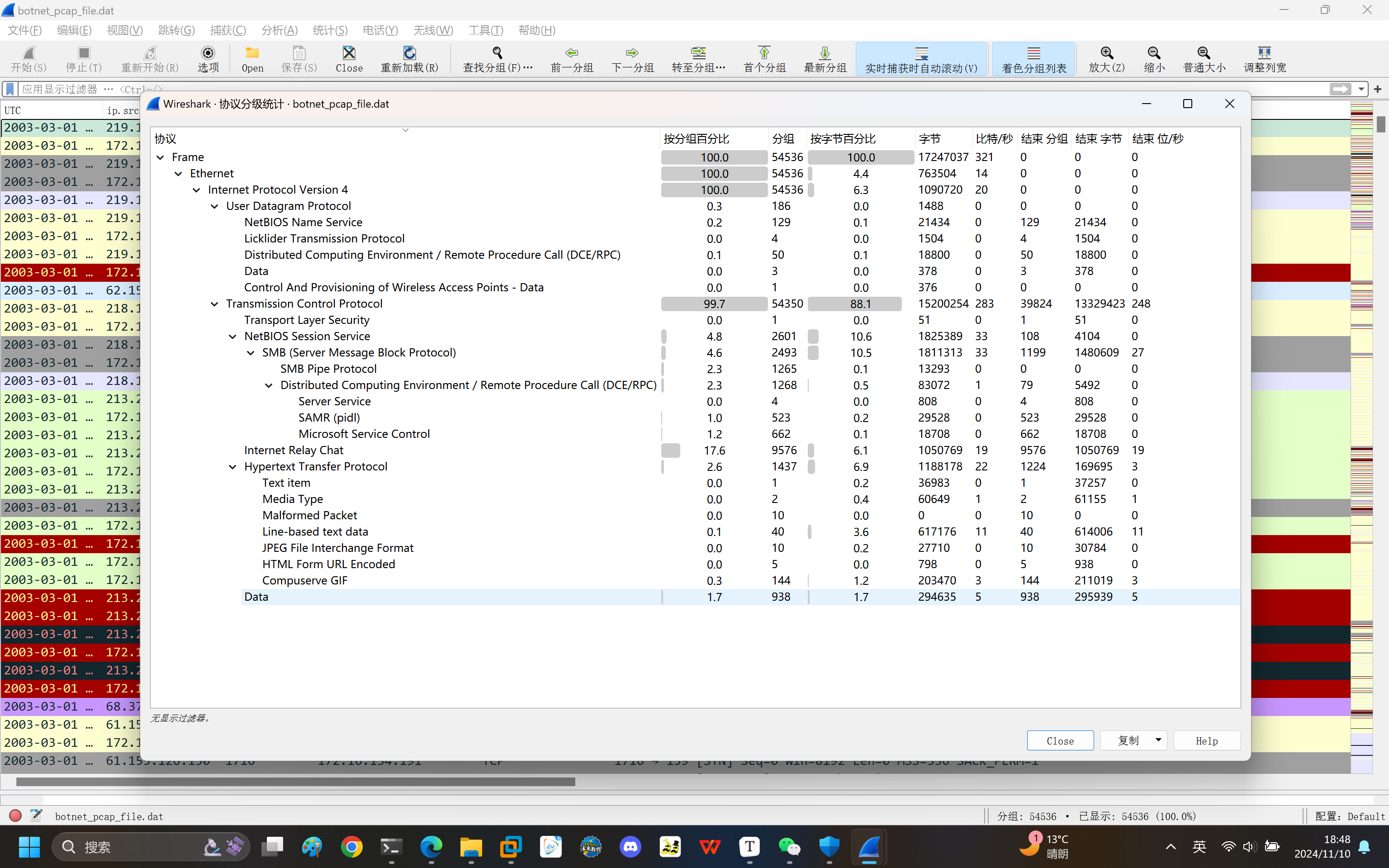
Task: Click the 复制 (Copy) button
Action: [1128, 740]
